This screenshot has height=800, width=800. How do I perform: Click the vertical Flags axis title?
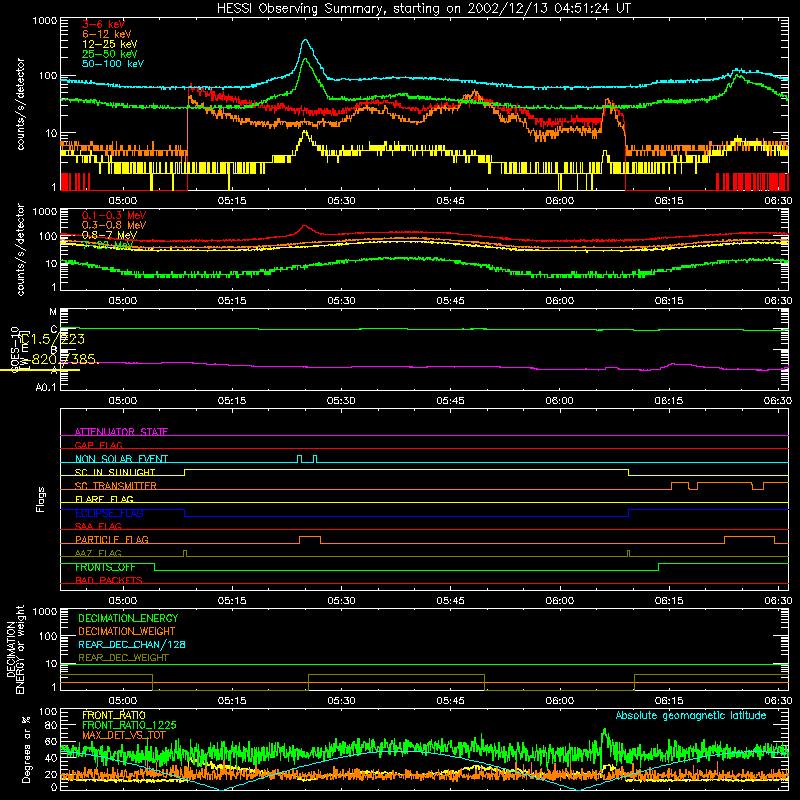(x=41, y=499)
